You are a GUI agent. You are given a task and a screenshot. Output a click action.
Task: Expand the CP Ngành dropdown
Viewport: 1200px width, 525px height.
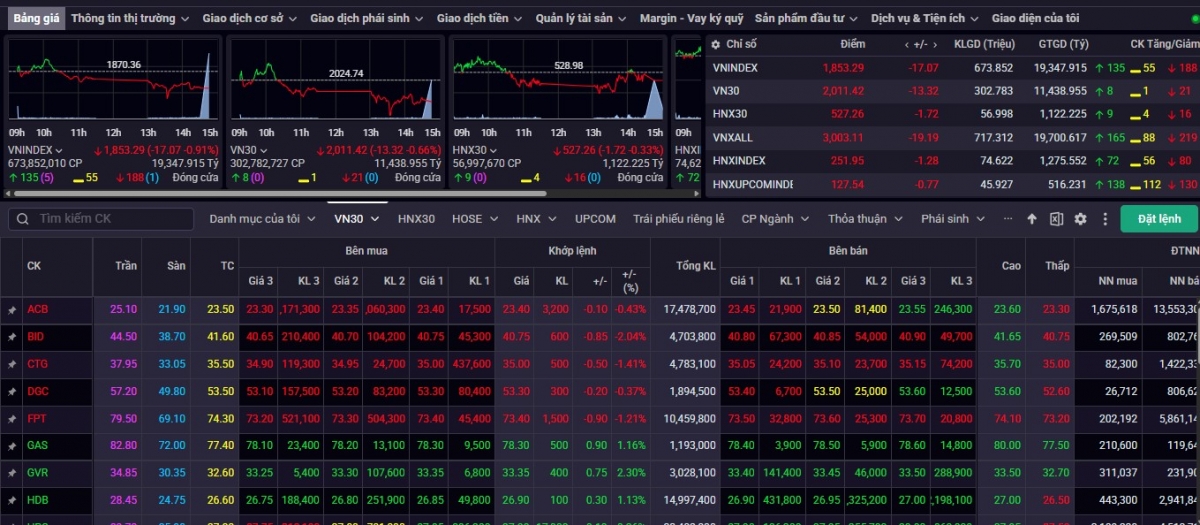773,219
